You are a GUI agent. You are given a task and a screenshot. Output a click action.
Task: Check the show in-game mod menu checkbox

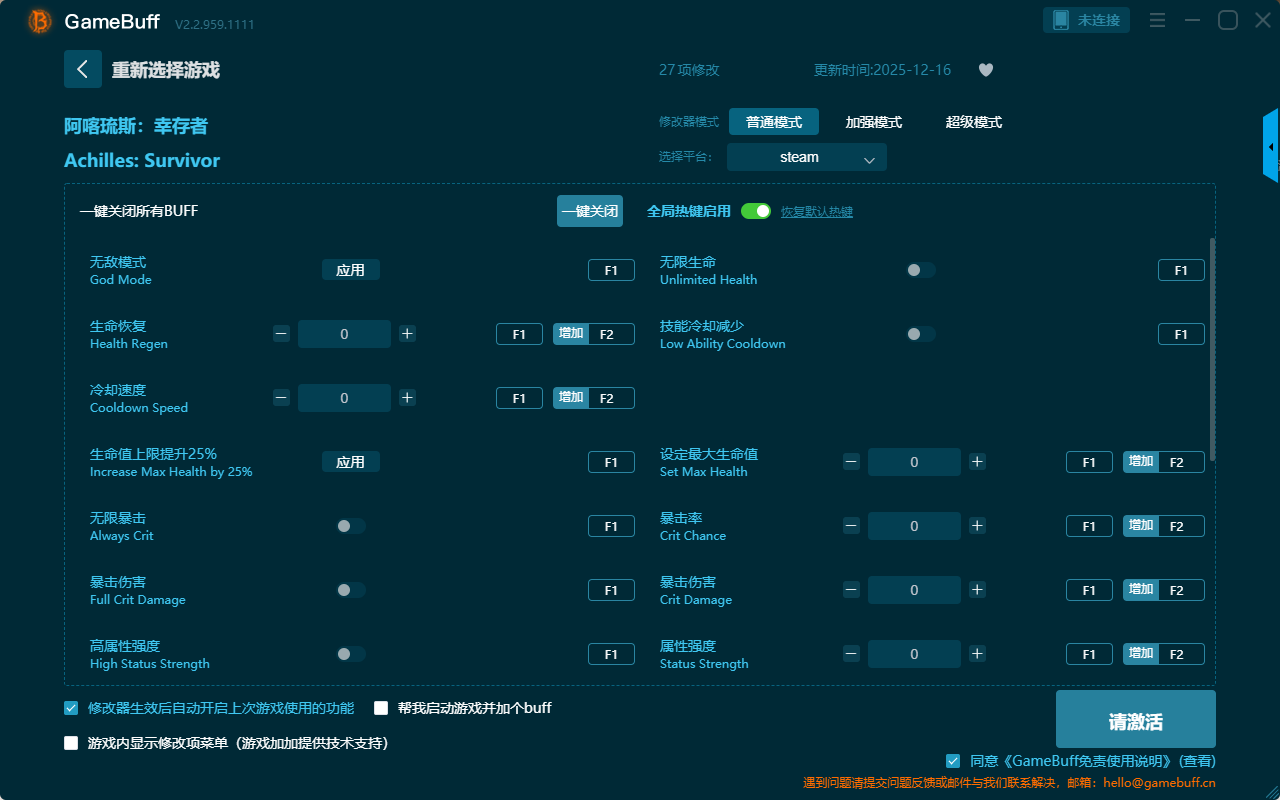pyautogui.click(x=71, y=743)
